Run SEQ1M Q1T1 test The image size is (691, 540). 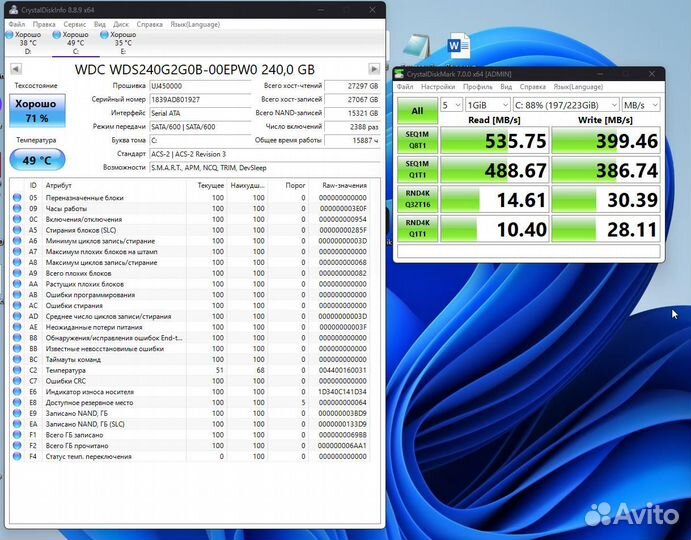click(417, 169)
